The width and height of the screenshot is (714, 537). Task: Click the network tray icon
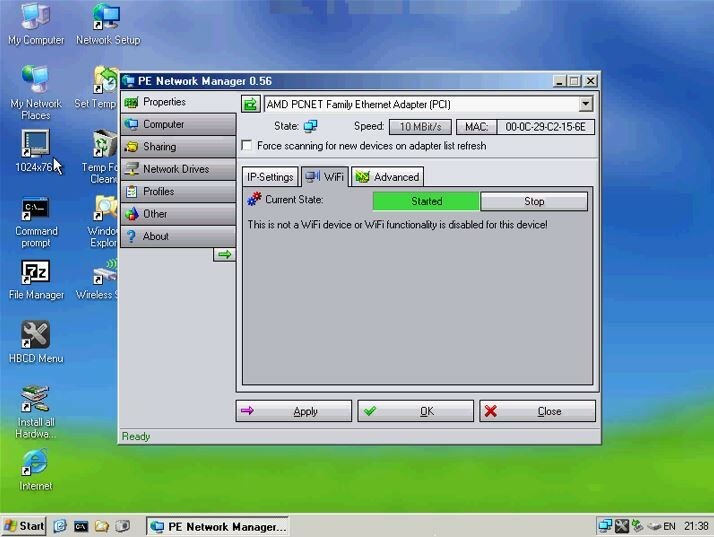coord(605,526)
